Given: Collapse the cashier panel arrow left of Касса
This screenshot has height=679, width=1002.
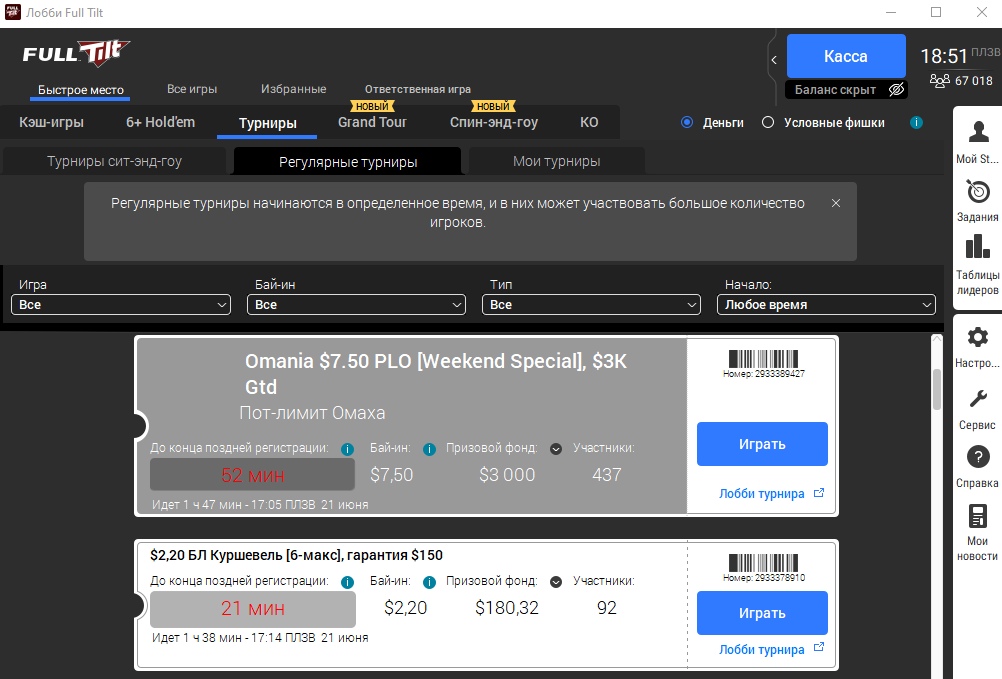Looking at the screenshot, I should coord(774,60).
